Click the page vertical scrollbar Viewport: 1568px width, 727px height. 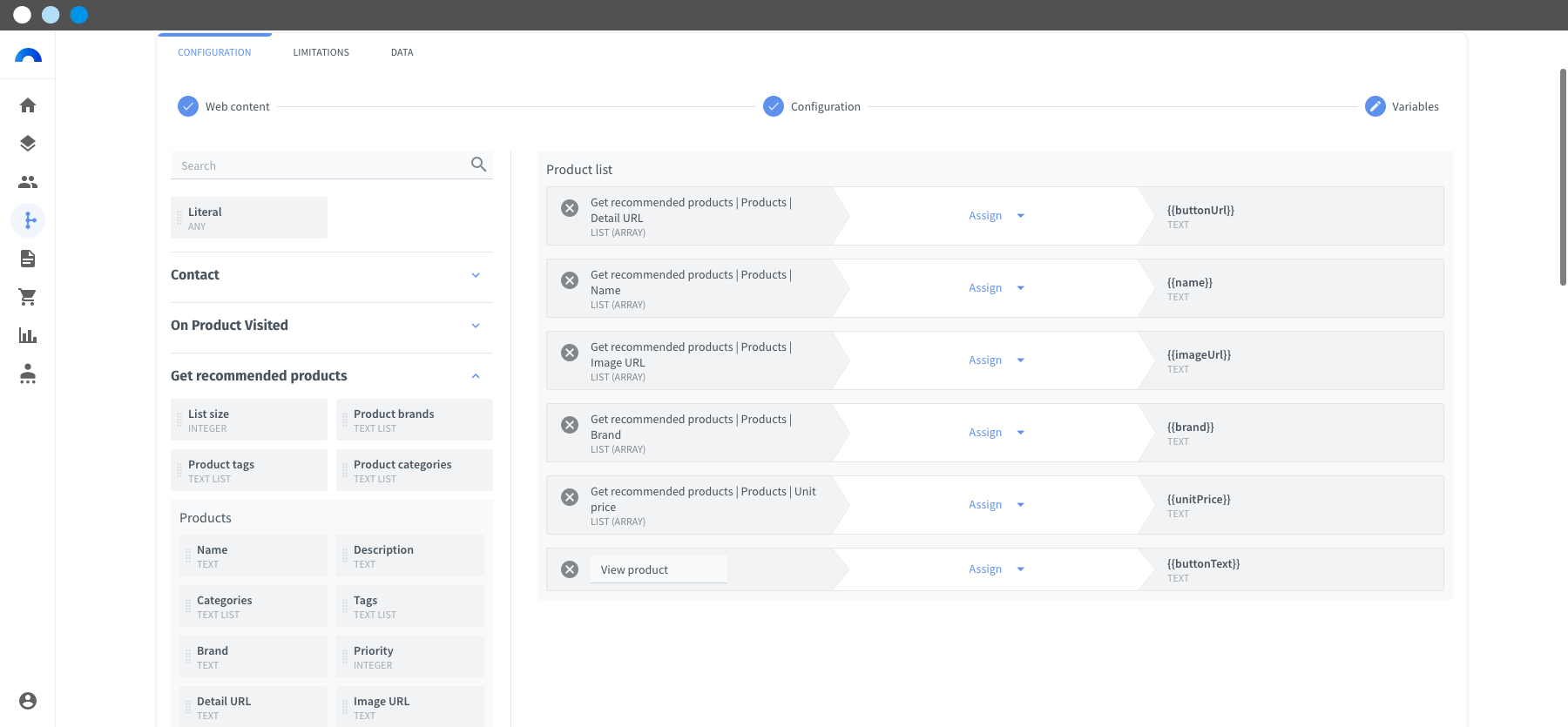pyautogui.click(x=1563, y=177)
